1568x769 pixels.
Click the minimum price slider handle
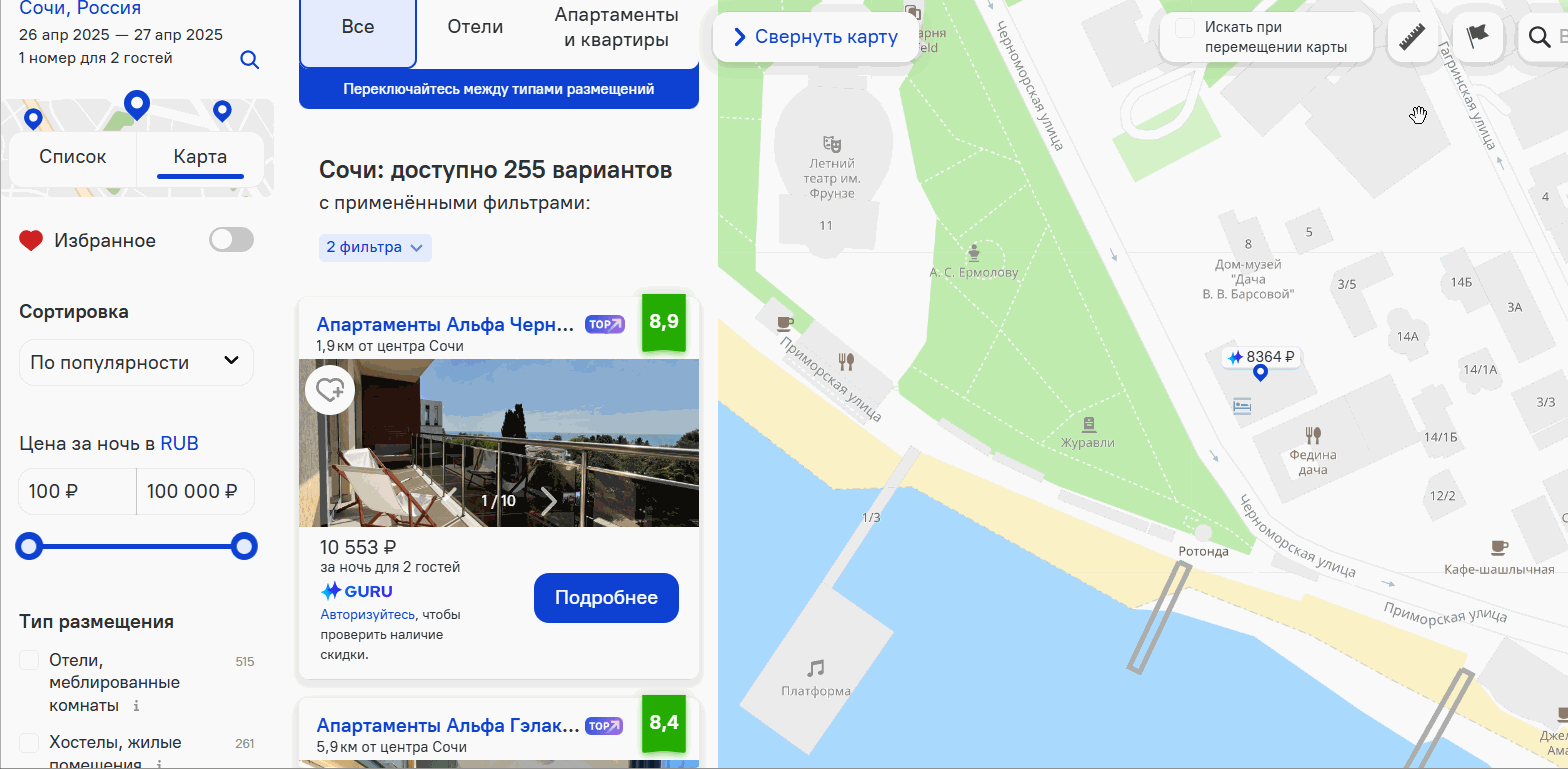click(30, 546)
